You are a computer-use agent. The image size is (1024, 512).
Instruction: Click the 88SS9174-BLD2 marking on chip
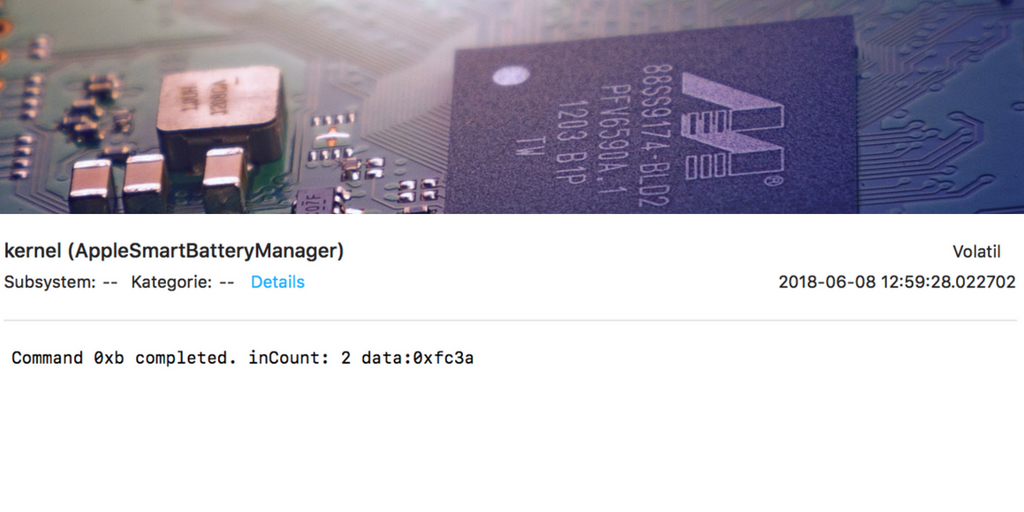tap(656, 134)
